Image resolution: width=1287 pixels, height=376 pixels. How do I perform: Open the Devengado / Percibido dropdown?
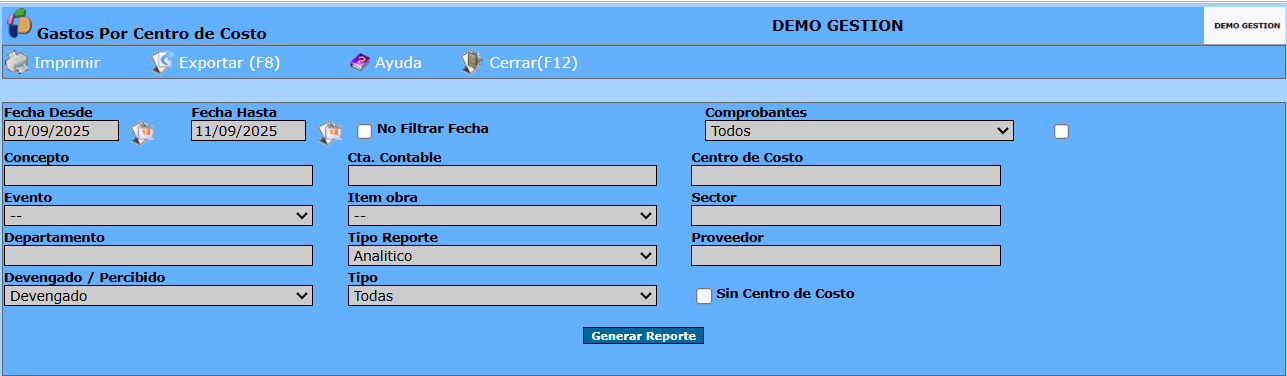click(159, 296)
